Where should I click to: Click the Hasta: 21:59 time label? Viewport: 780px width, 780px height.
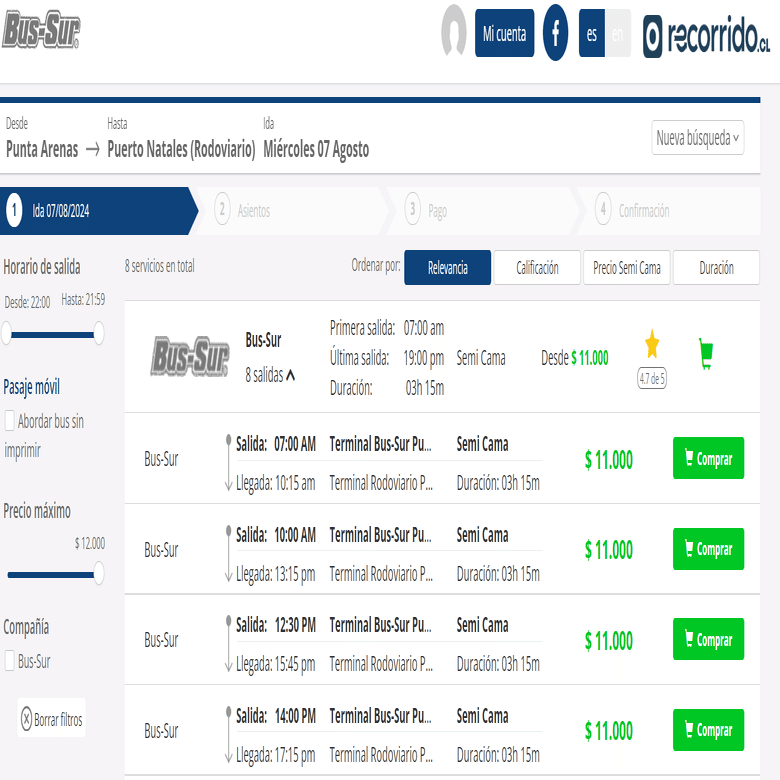point(83,299)
